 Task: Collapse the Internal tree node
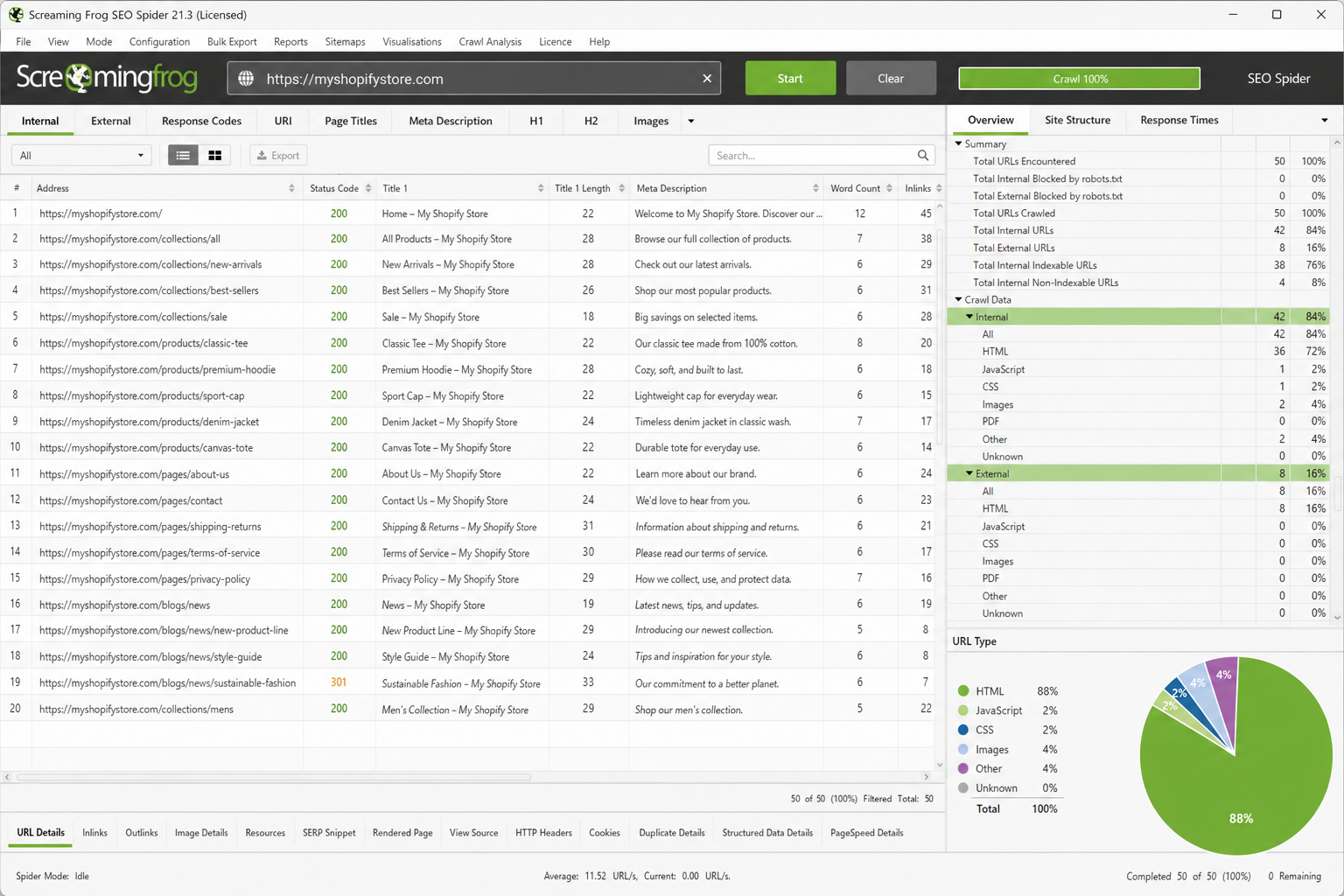pos(969,317)
